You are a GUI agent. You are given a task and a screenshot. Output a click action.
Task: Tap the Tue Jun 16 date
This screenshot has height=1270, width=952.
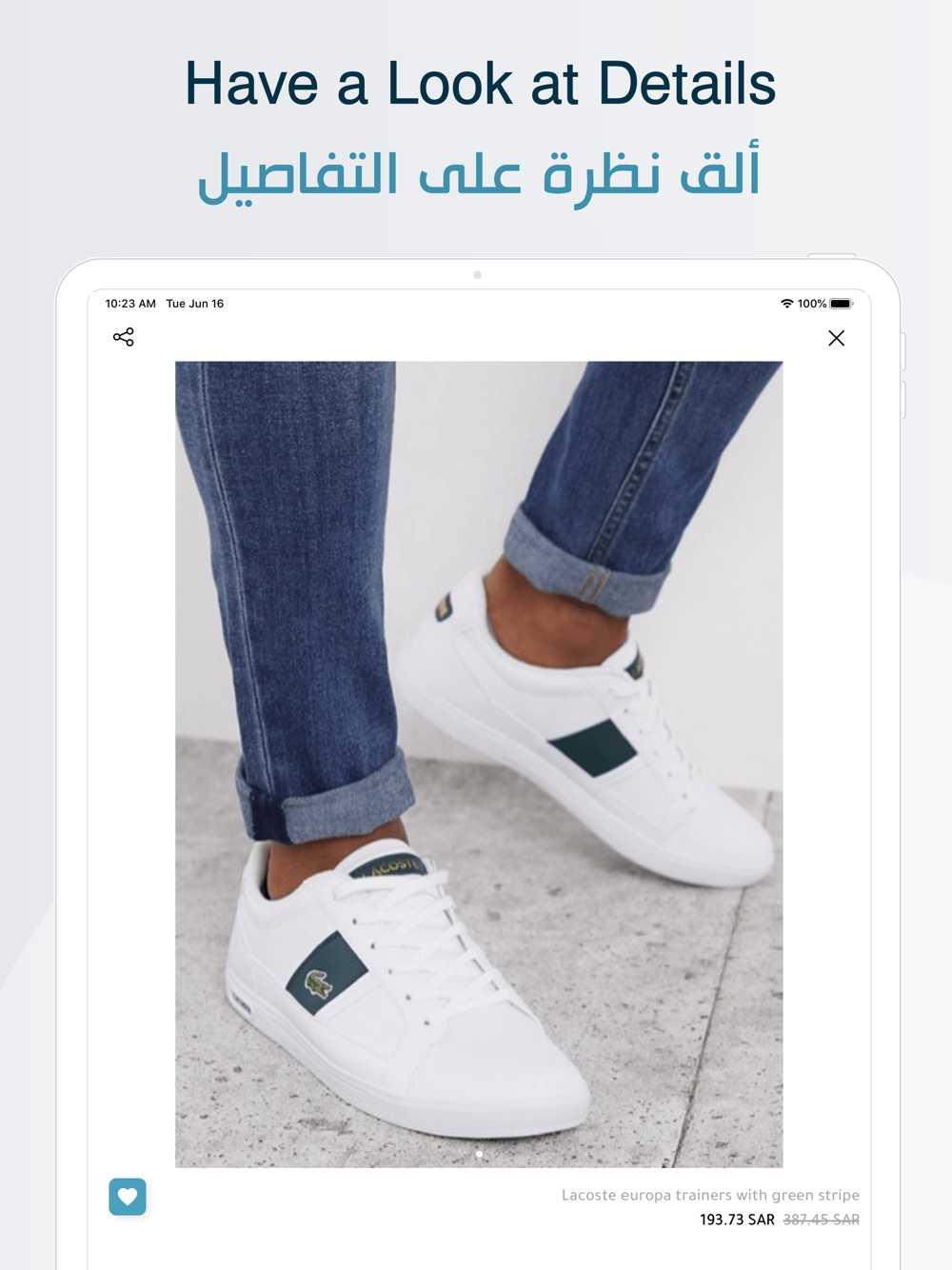coord(195,304)
